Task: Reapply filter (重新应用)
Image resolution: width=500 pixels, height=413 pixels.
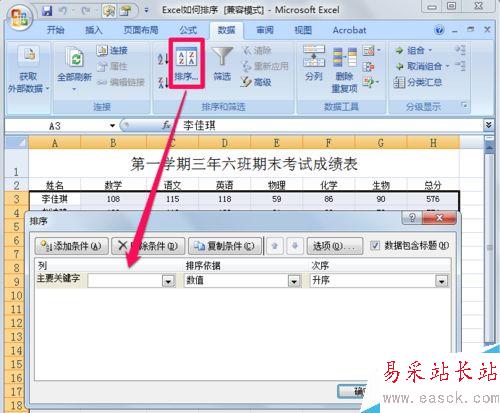Action: 265,66
